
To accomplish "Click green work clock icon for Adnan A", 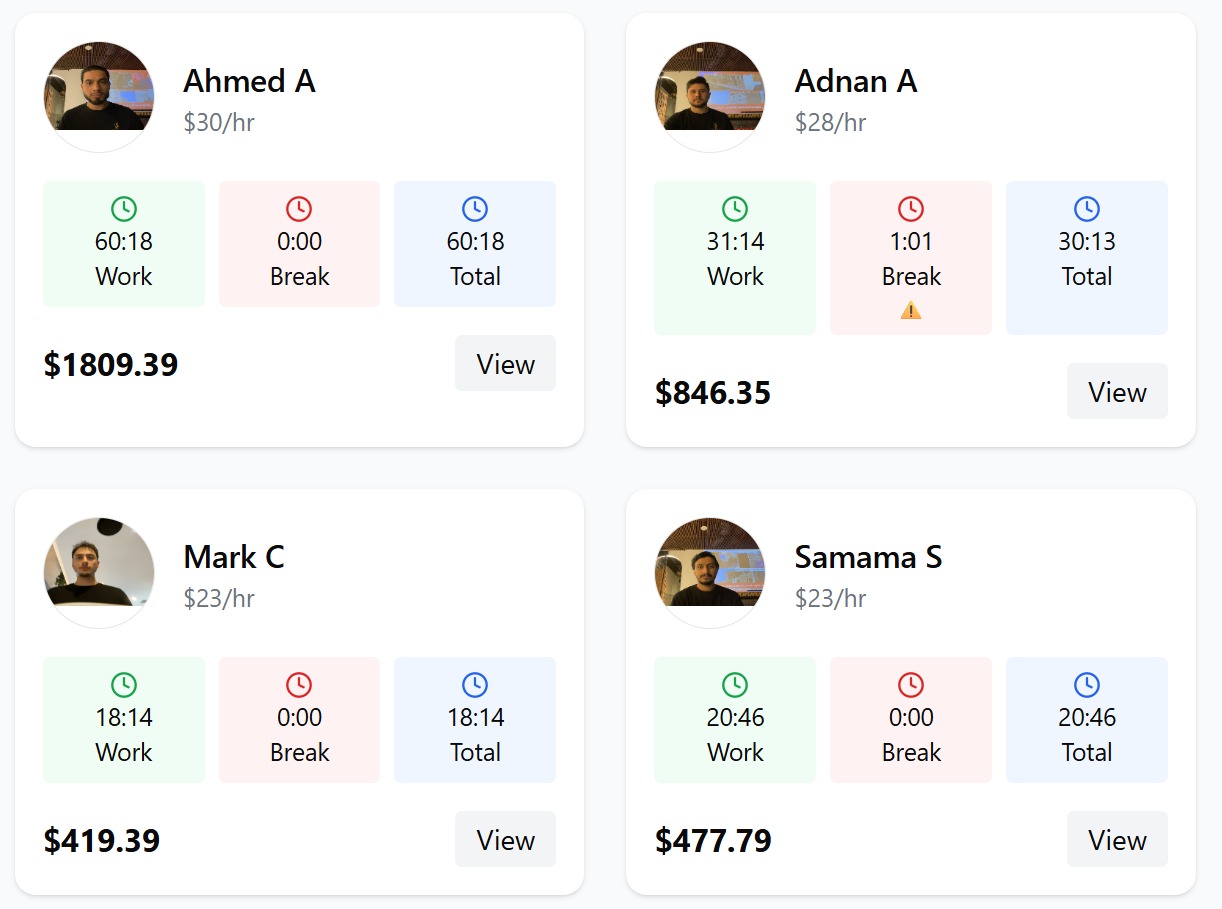I will pos(735,209).
